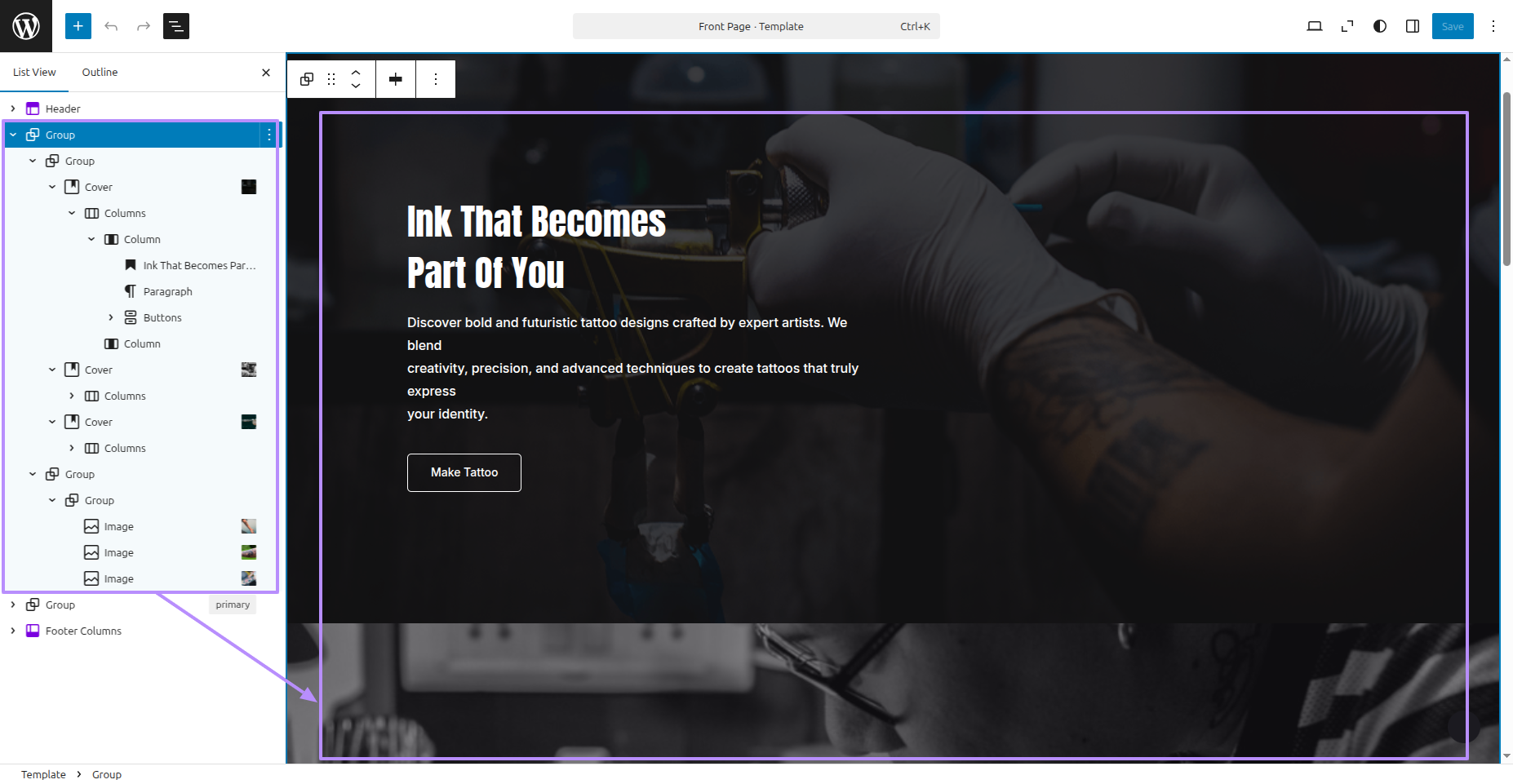
Task: Click the Save button
Action: pyautogui.click(x=1453, y=26)
